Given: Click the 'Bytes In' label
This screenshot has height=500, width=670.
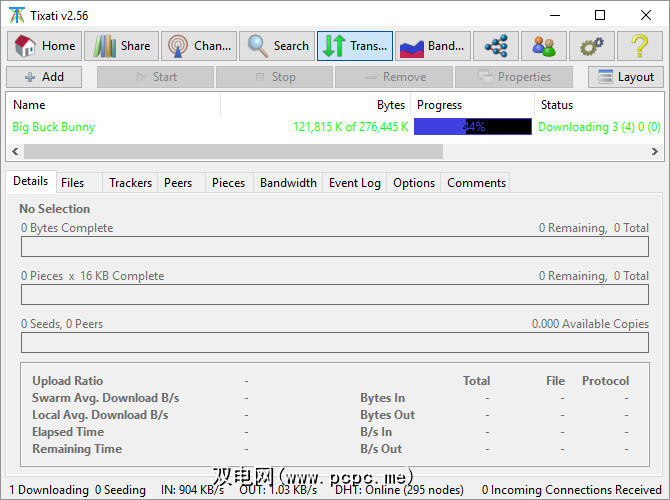Looking at the screenshot, I should (x=382, y=398).
